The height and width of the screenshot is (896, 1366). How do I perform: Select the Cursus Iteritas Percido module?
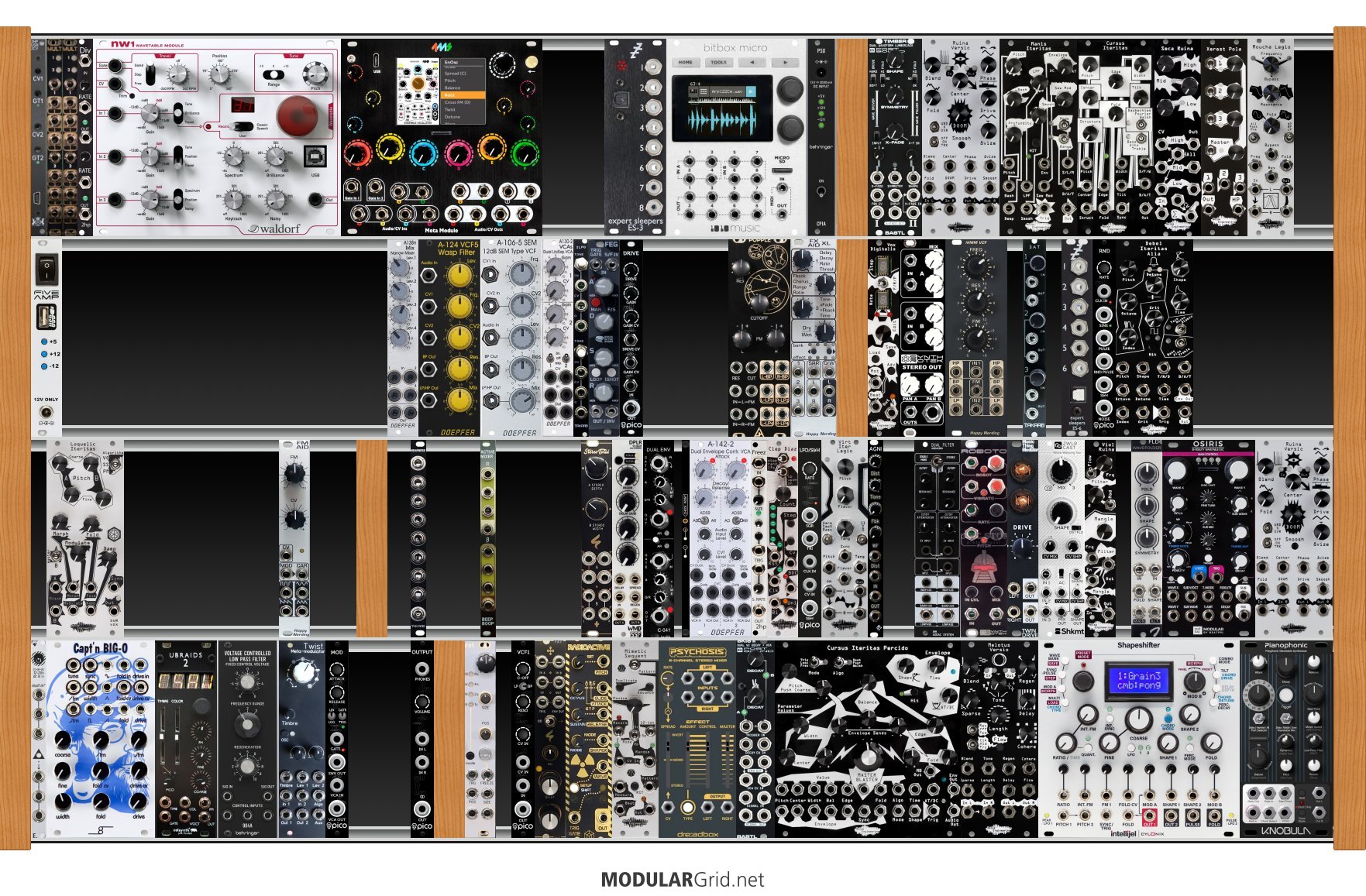click(x=868, y=739)
